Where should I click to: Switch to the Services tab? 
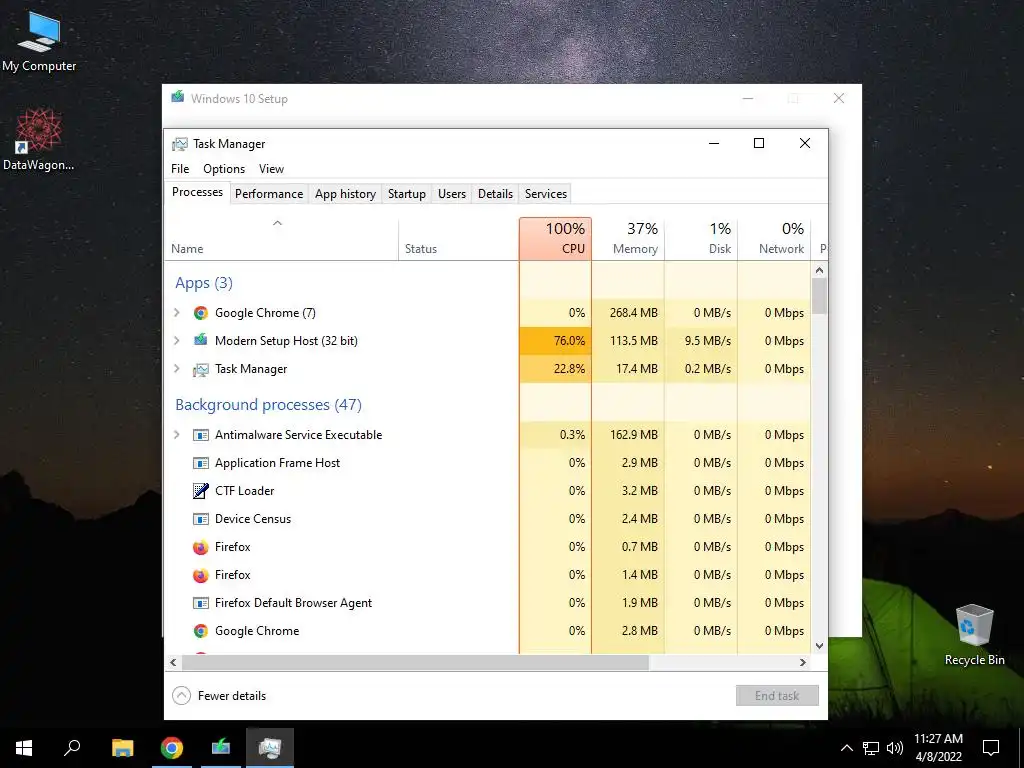coord(546,194)
